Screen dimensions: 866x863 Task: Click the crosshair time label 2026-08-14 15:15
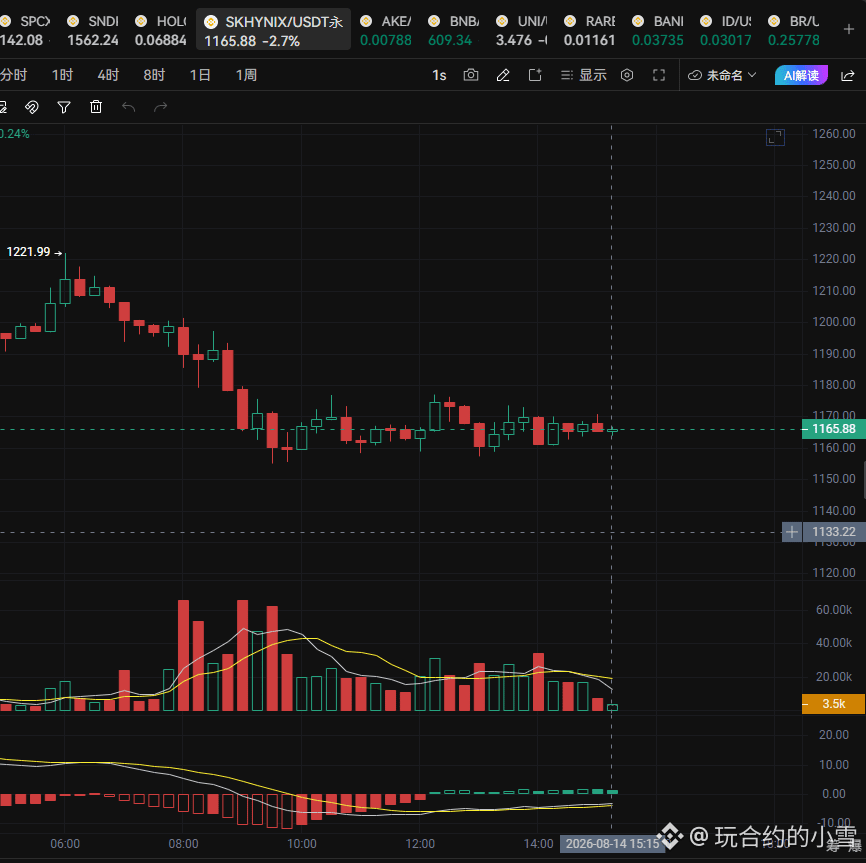[x=612, y=844]
